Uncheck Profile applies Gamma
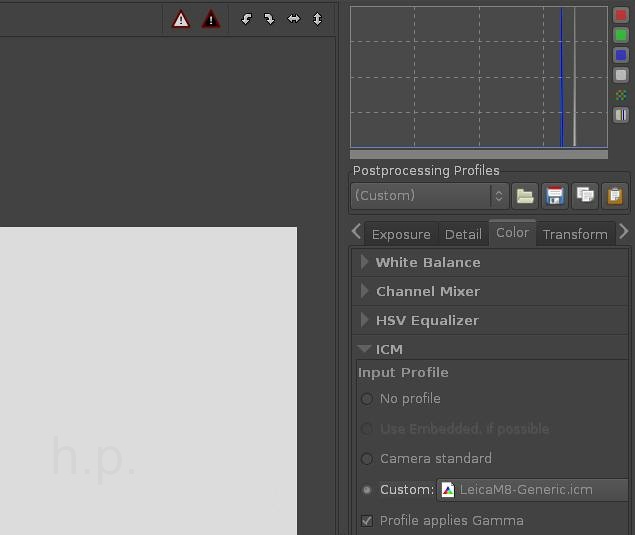Screen dimensions: 635x535 pyautogui.click(x=367, y=521)
